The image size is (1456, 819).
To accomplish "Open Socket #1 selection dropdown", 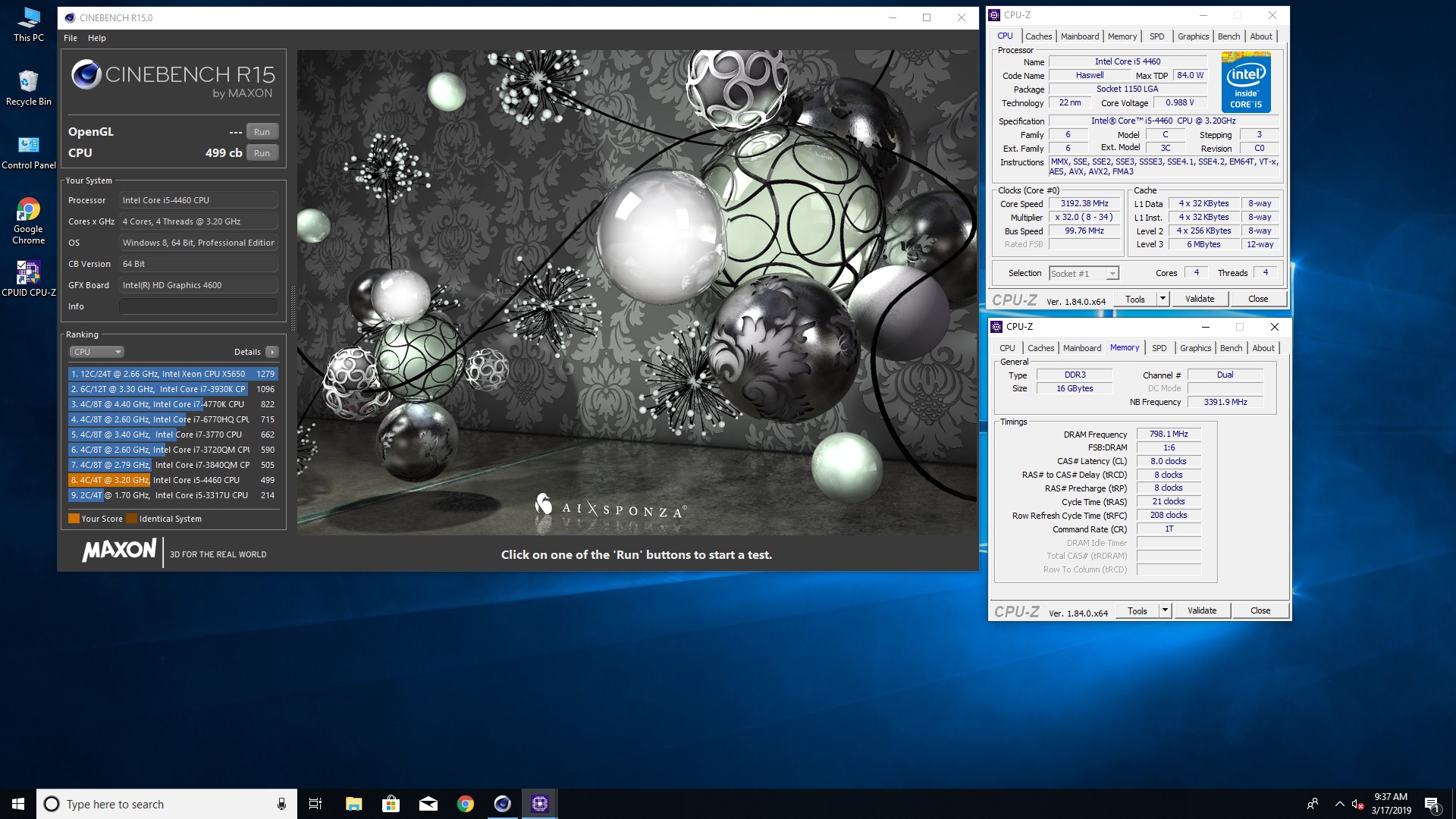I will (1084, 274).
